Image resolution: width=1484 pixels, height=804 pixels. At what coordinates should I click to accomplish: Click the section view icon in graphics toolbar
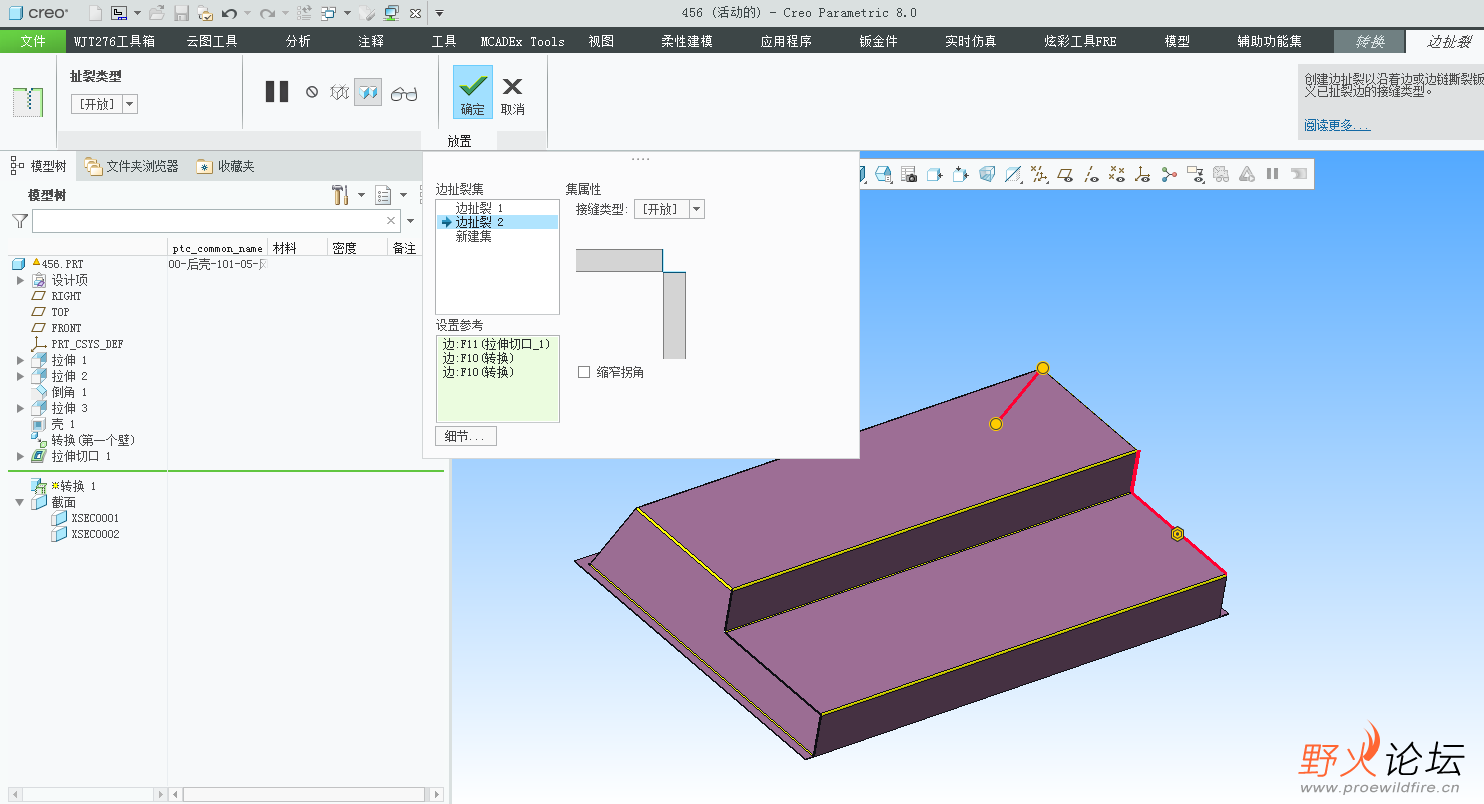(1013, 174)
